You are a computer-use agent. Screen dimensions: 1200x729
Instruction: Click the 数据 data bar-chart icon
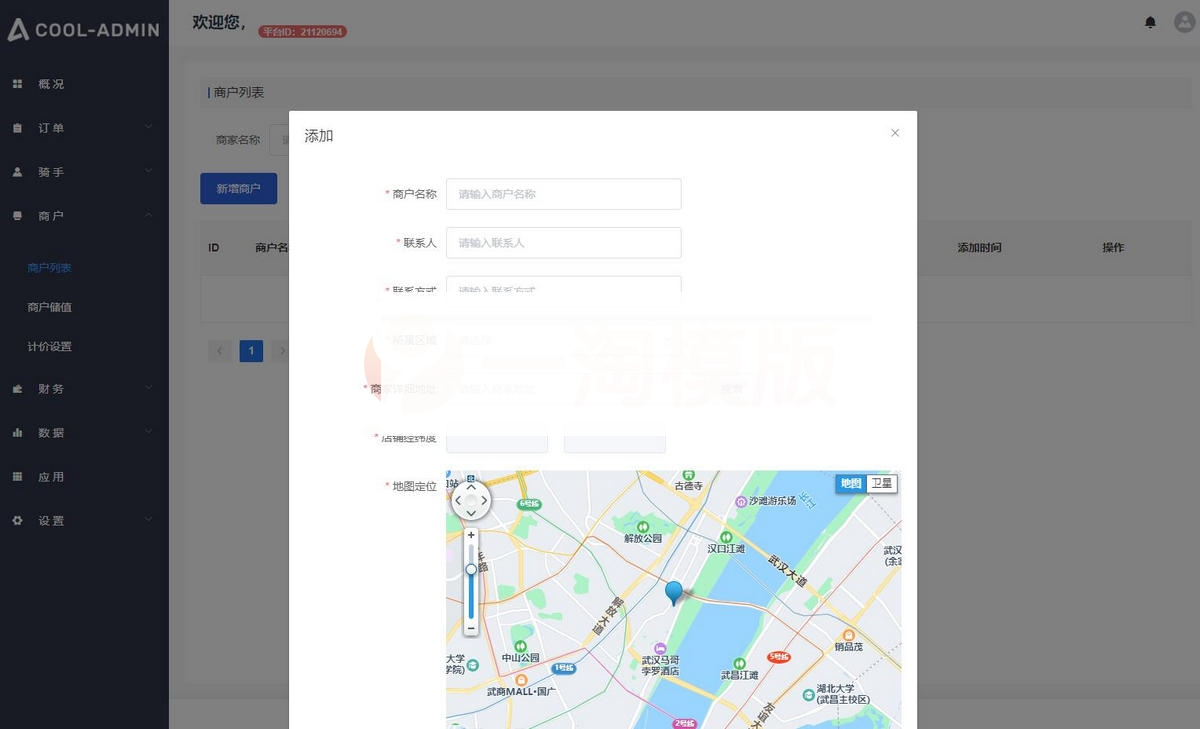pyautogui.click(x=17, y=432)
